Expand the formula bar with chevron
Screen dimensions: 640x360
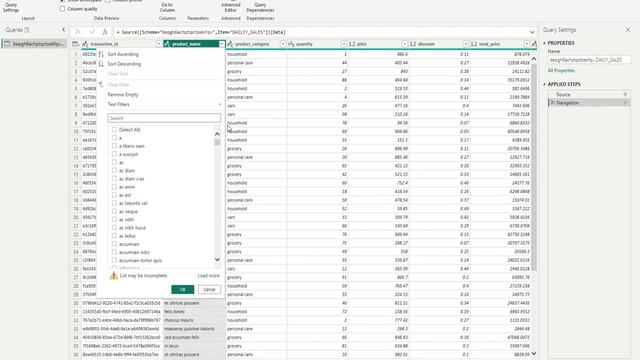tap(532, 32)
